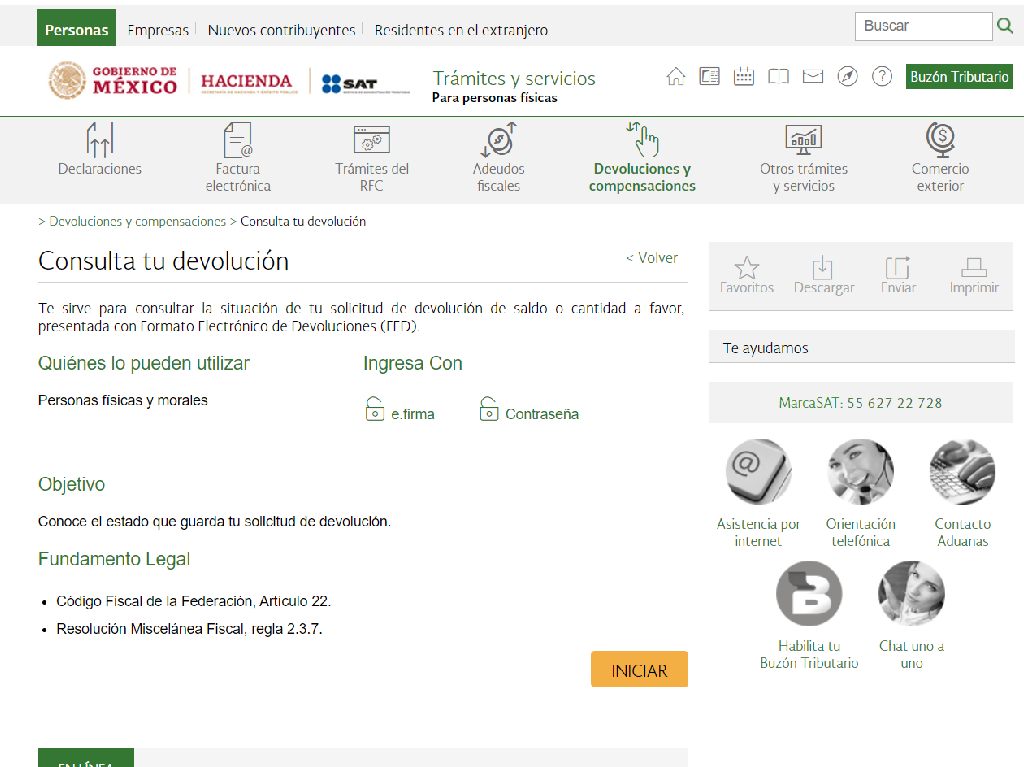1024x767 pixels.
Task: Click the question mark help icon
Action: coord(881,77)
